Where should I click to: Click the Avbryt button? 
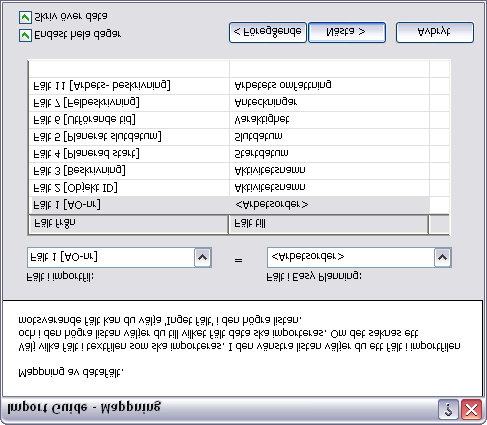tap(435, 32)
